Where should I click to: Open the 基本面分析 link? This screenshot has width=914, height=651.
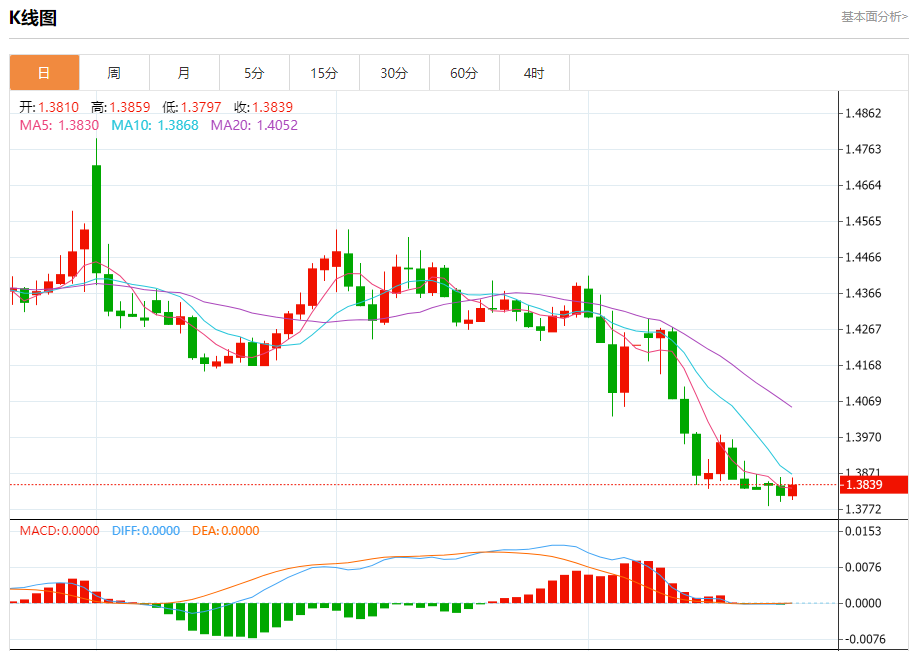click(873, 17)
